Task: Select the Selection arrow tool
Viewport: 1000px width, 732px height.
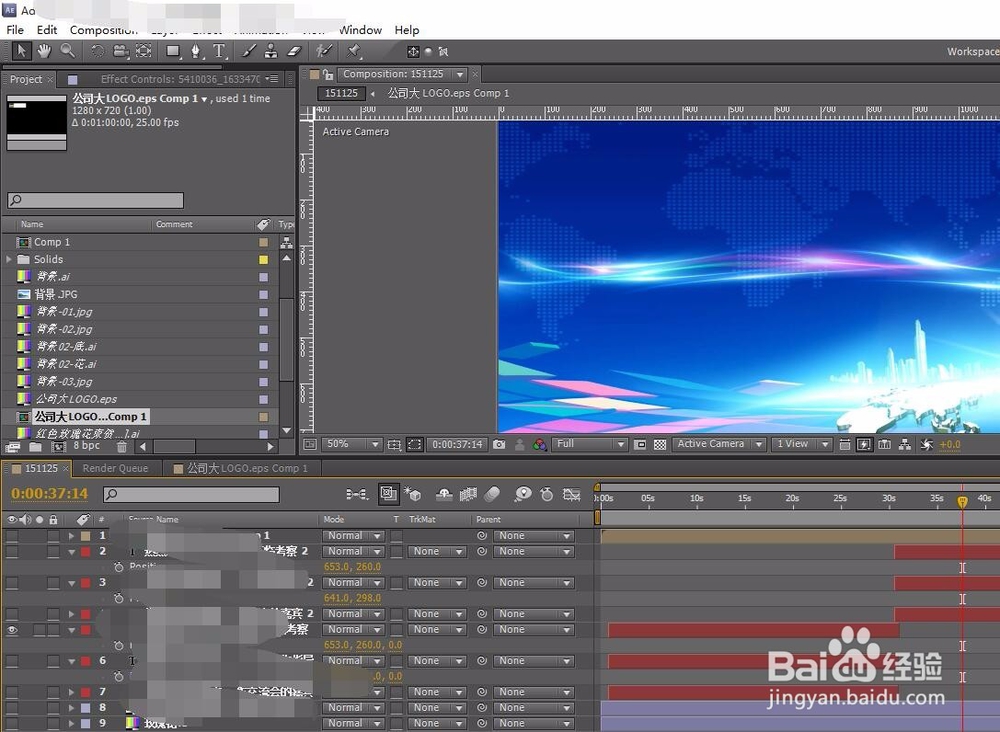Action: (x=21, y=50)
